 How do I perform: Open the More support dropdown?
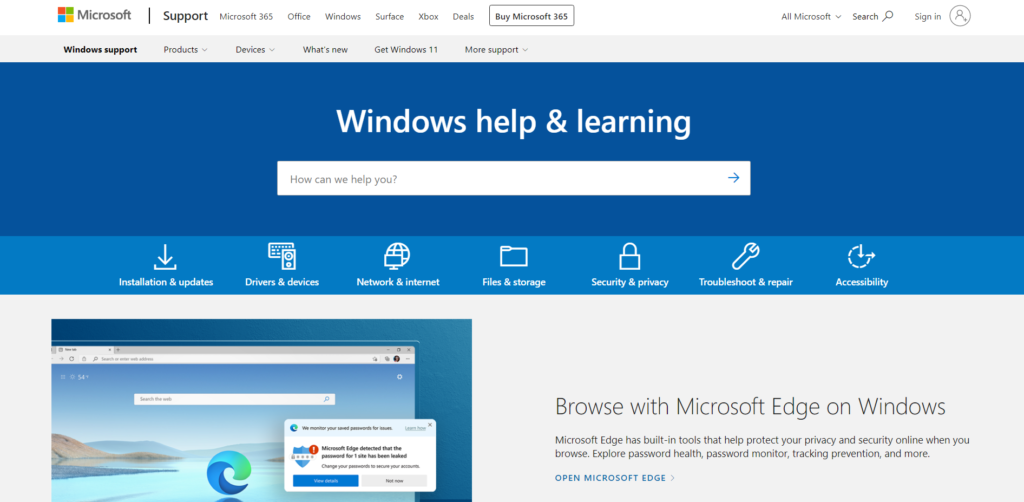pyautogui.click(x=496, y=49)
